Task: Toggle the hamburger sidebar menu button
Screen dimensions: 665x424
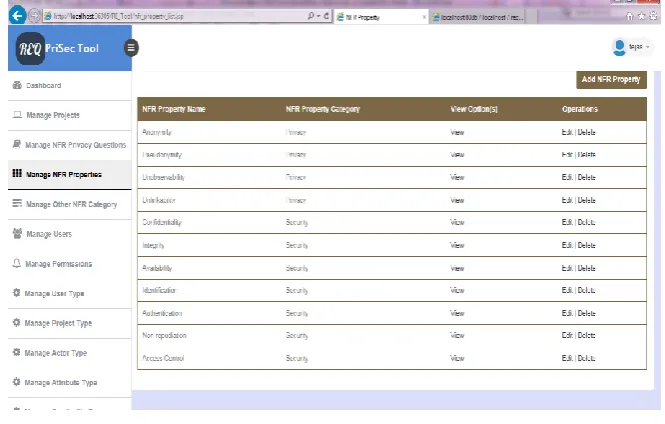Action: tap(131, 47)
